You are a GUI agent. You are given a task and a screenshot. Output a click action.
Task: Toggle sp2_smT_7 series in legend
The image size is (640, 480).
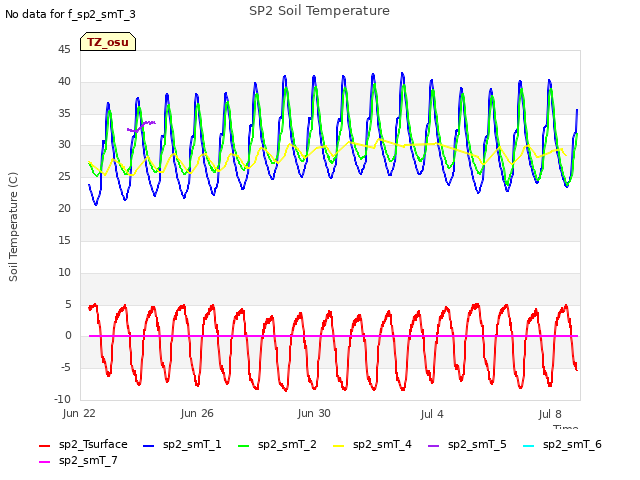point(78,460)
